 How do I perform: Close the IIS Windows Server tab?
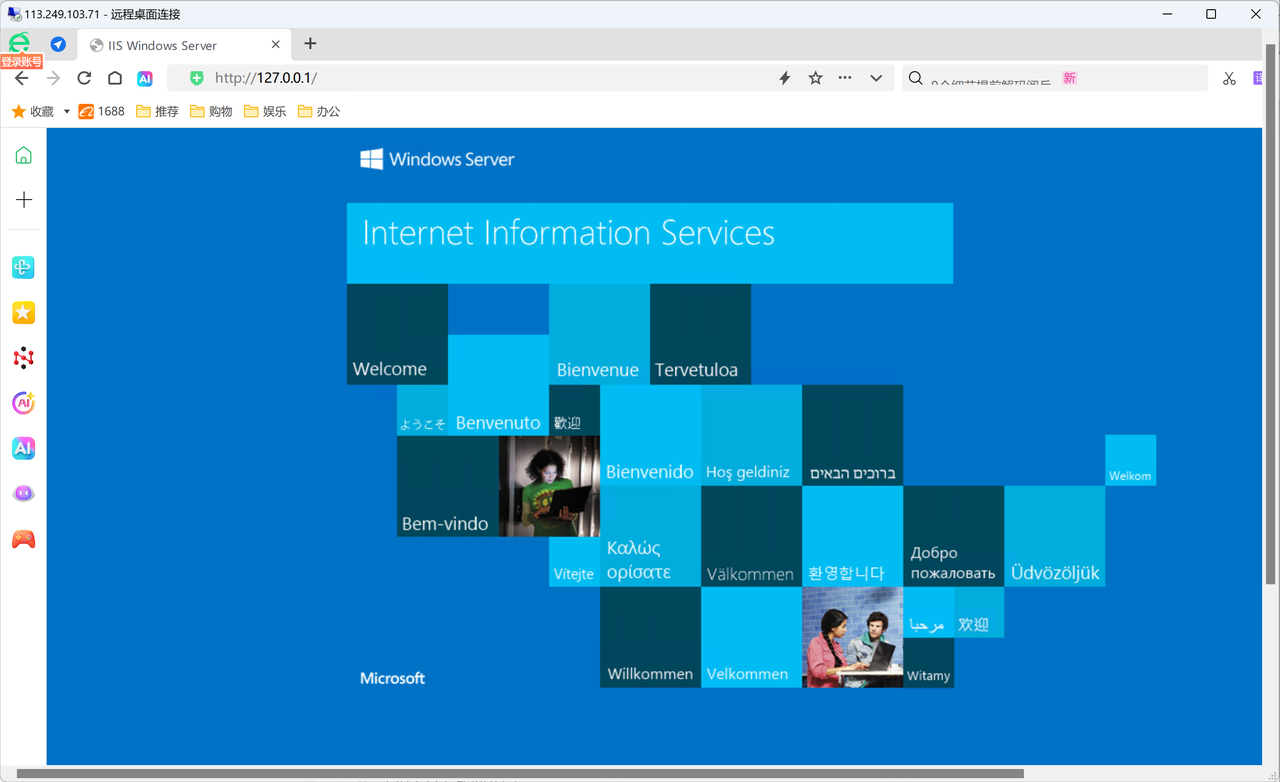[275, 45]
